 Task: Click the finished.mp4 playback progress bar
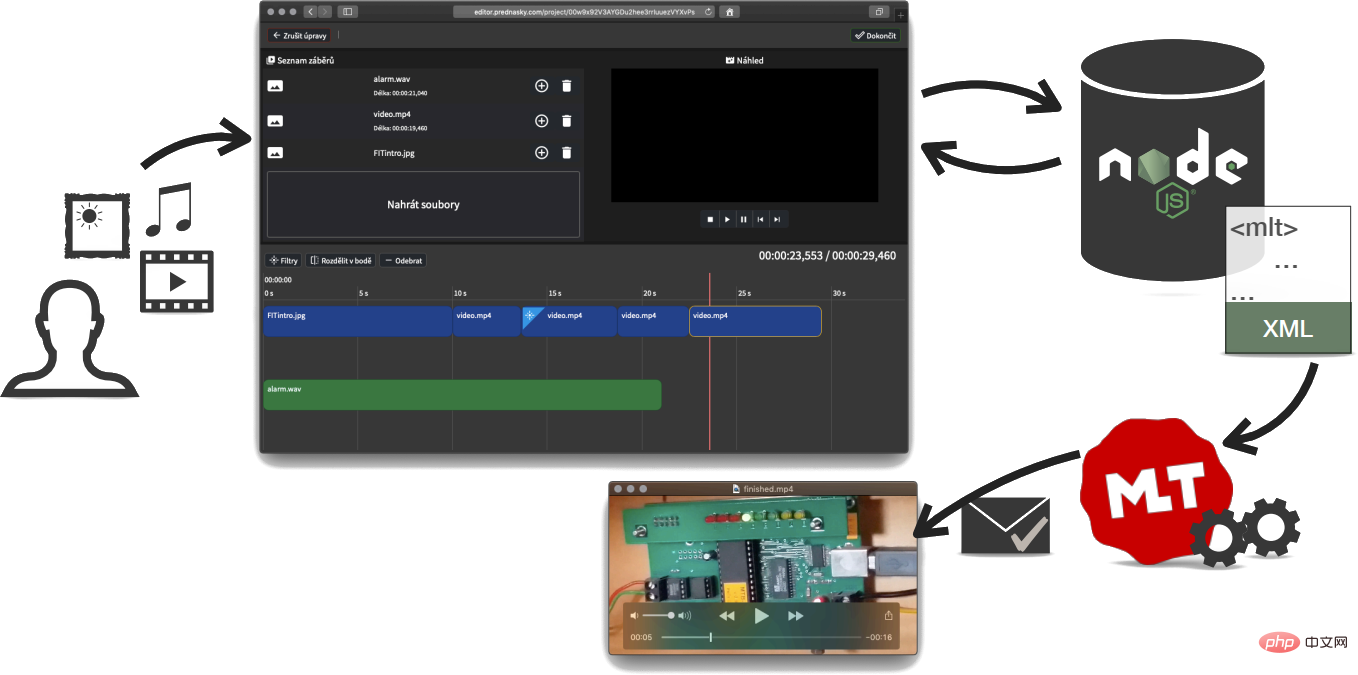click(760, 637)
